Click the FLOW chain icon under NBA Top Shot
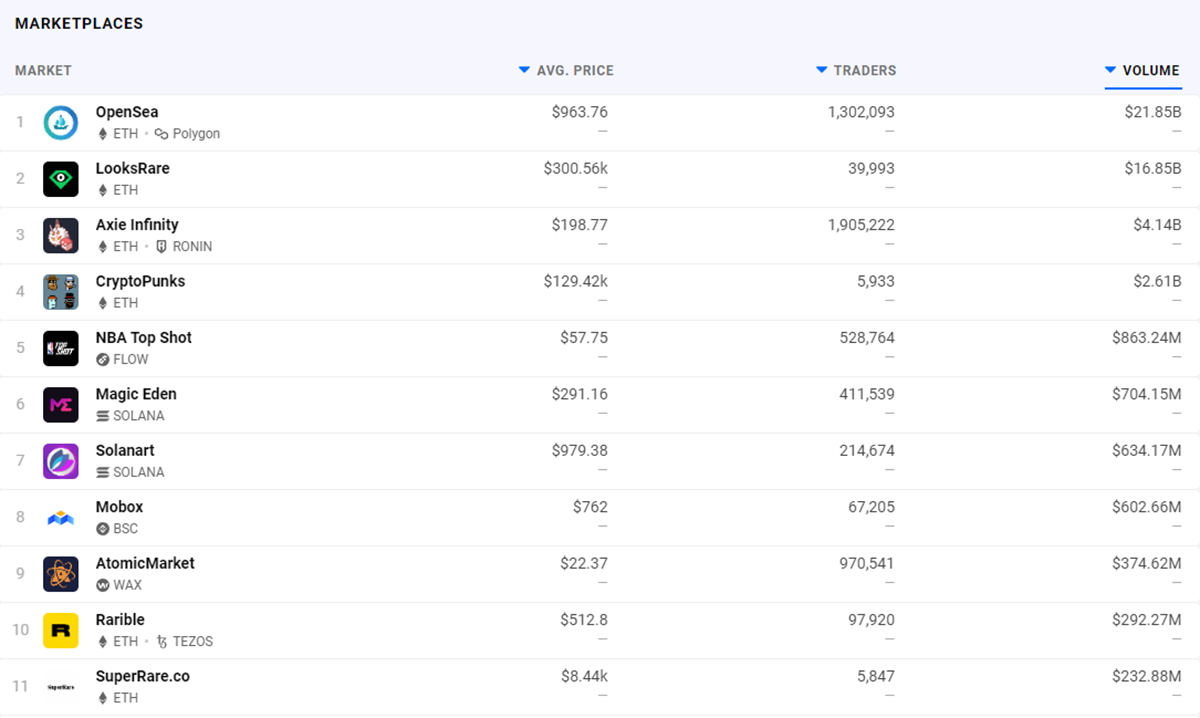1200x718 pixels. (102, 360)
